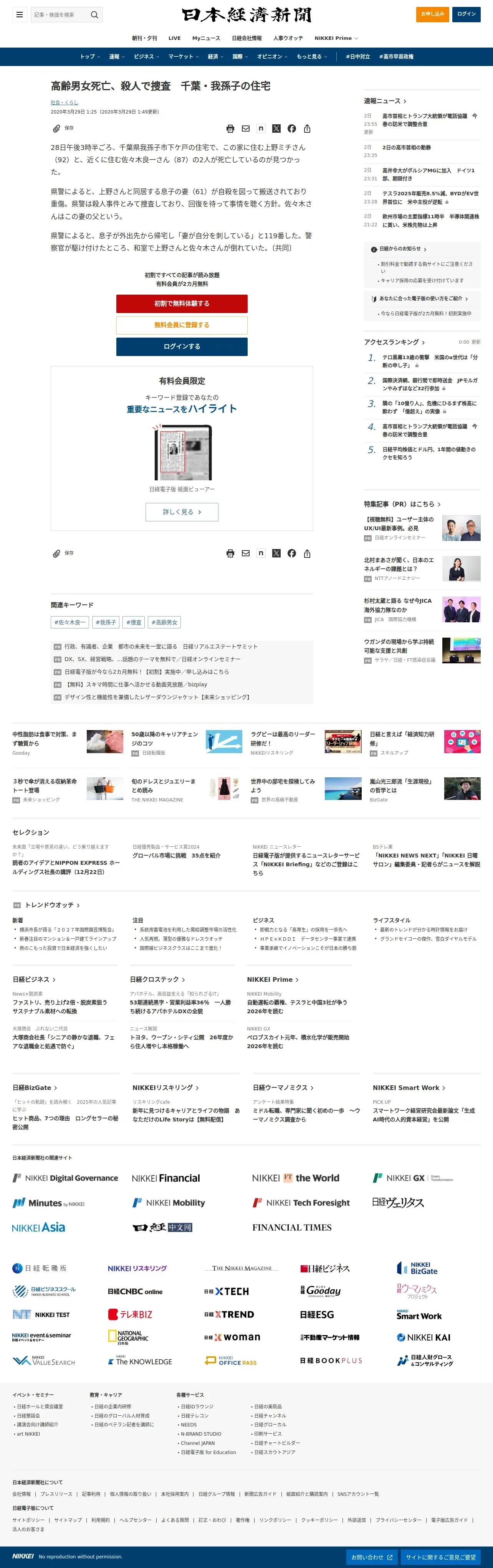Open Myニュース menu item

(206, 38)
